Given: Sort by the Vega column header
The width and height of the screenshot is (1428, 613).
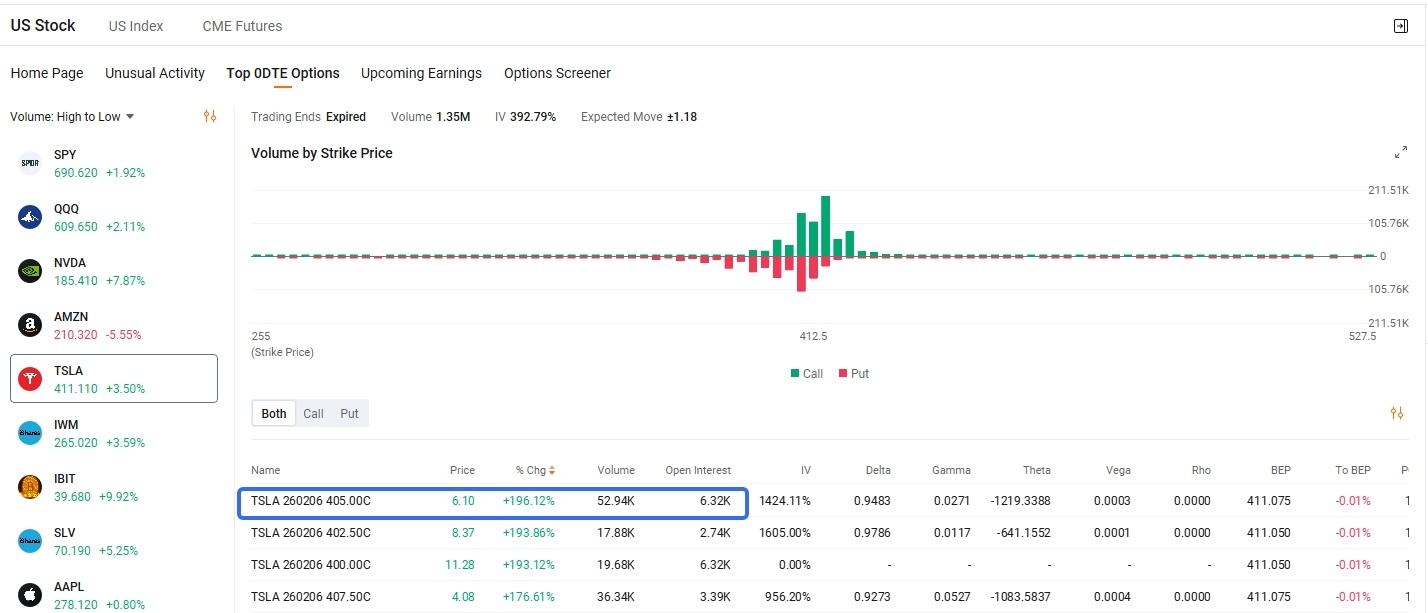Looking at the screenshot, I should point(1118,470).
